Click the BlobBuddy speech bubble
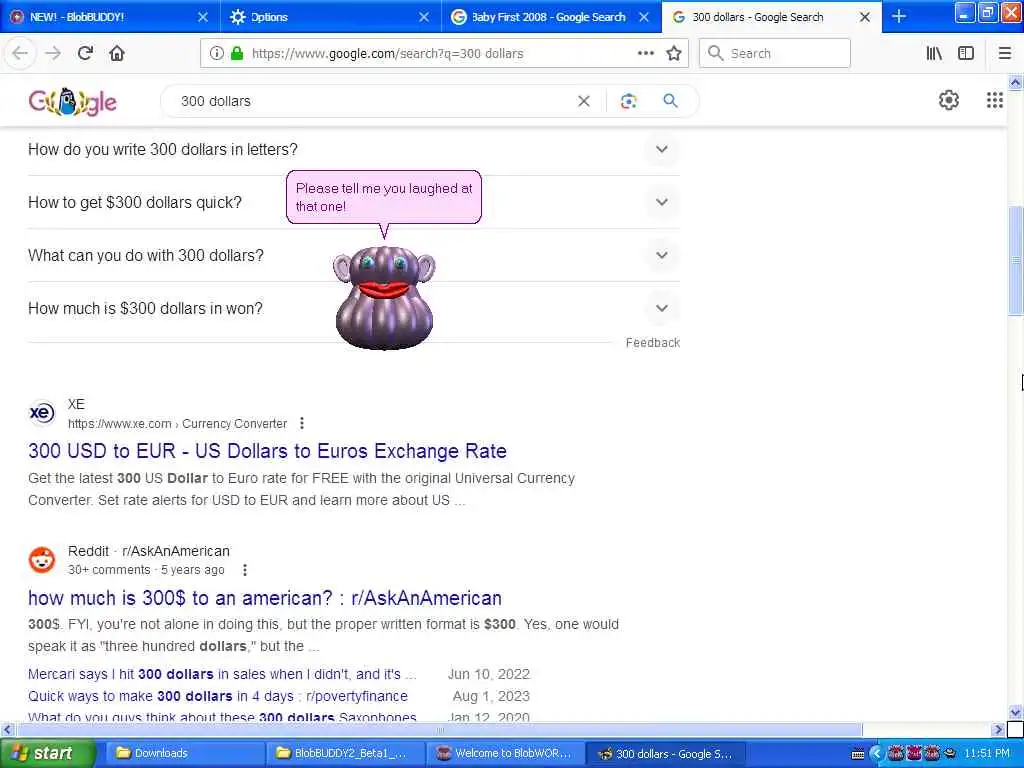 pyautogui.click(x=384, y=197)
